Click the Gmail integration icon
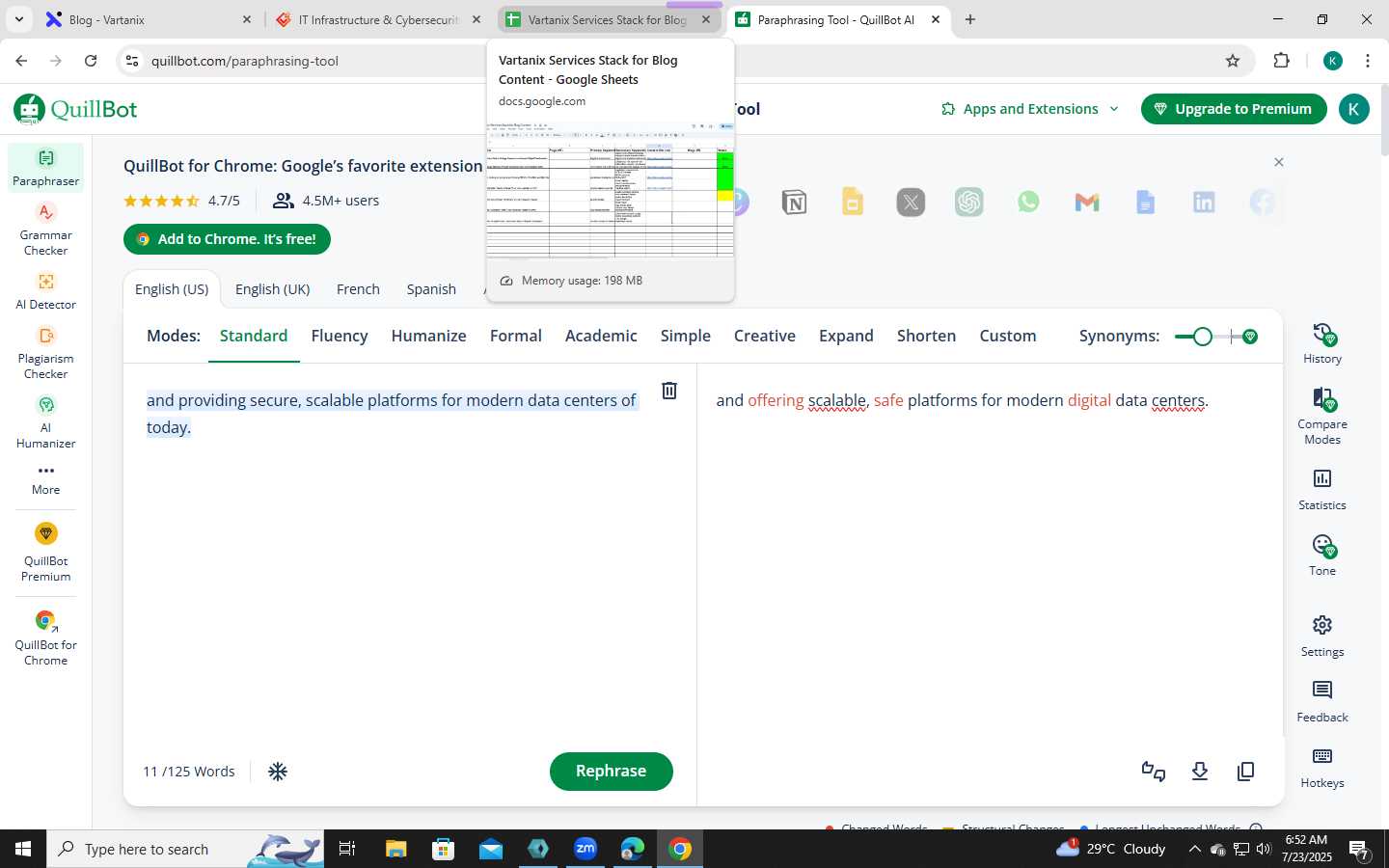 [1087, 202]
